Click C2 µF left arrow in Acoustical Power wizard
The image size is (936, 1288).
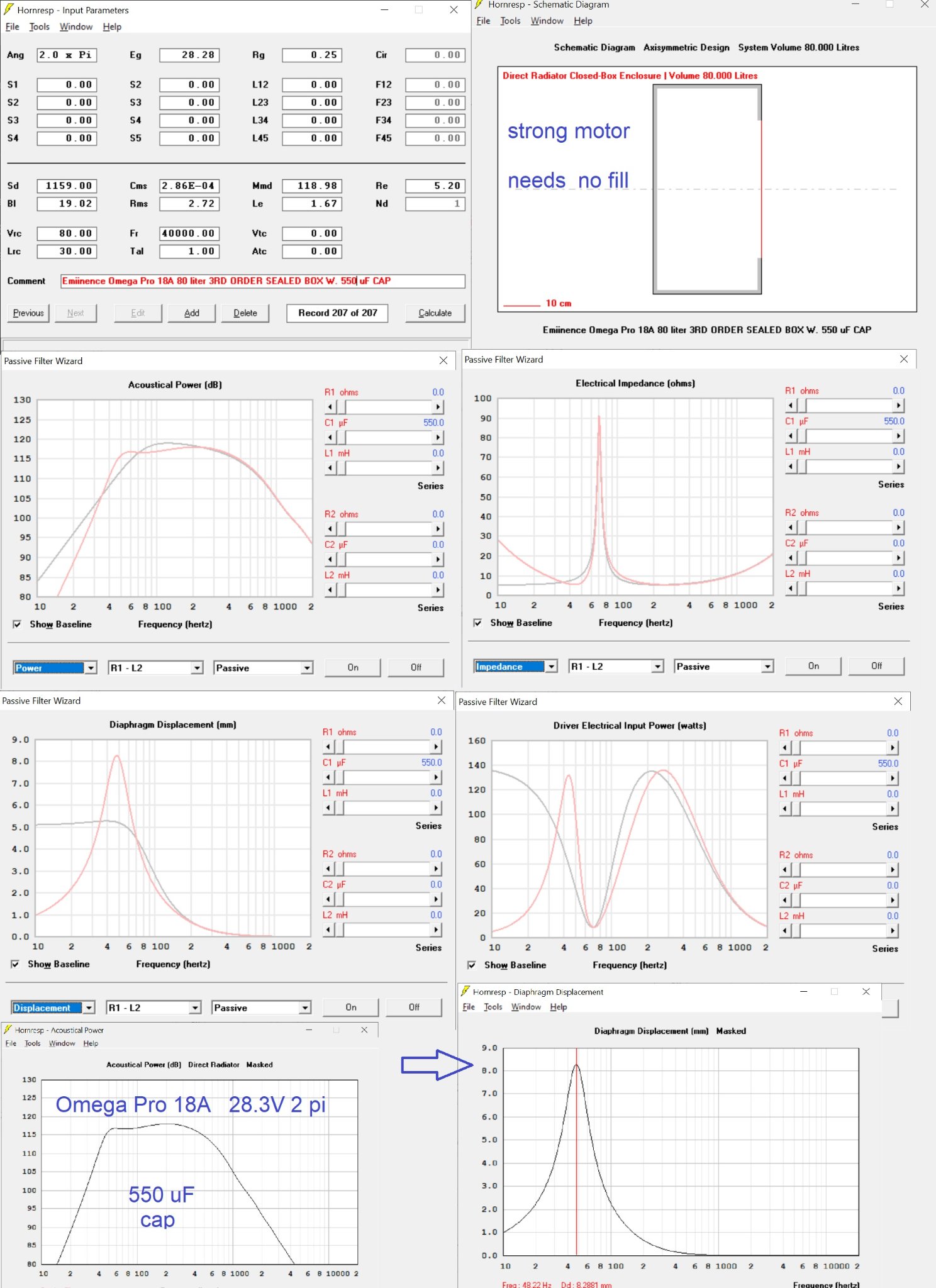[330, 559]
